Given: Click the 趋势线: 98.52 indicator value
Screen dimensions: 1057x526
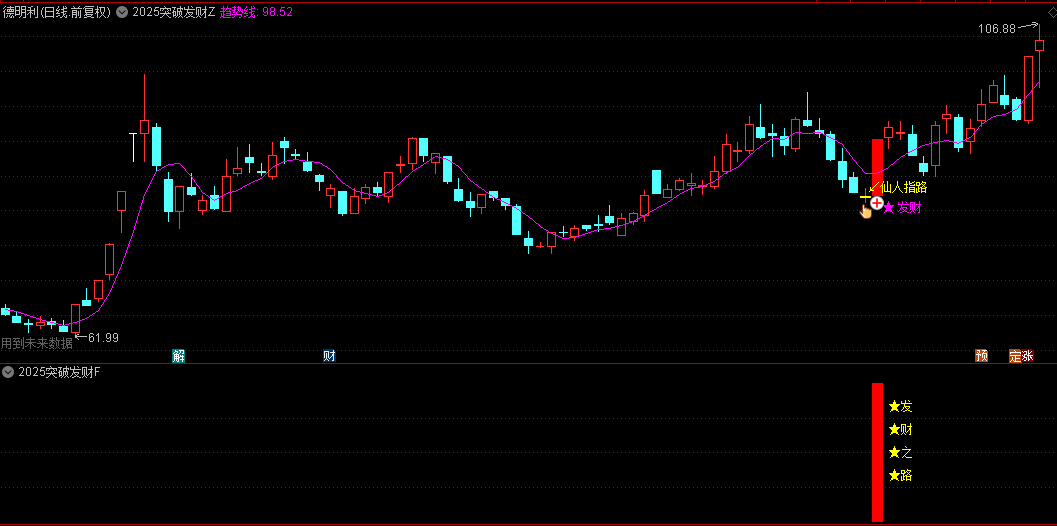Looking at the screenshot, I should (x=256, y=12).
